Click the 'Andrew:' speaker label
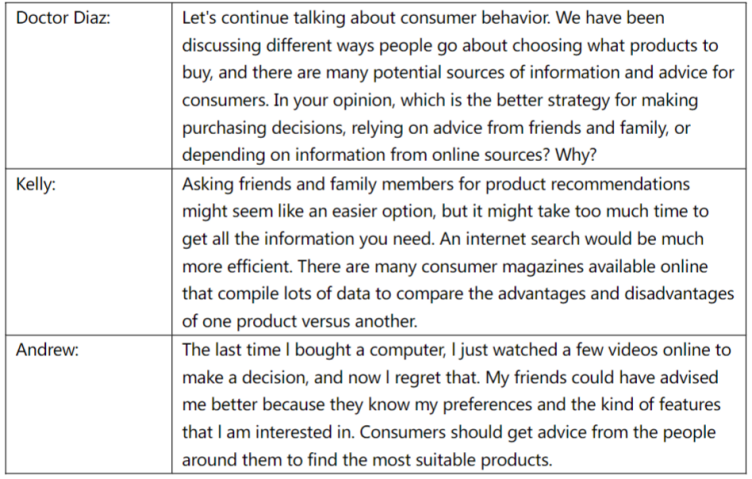 [47, 350]
